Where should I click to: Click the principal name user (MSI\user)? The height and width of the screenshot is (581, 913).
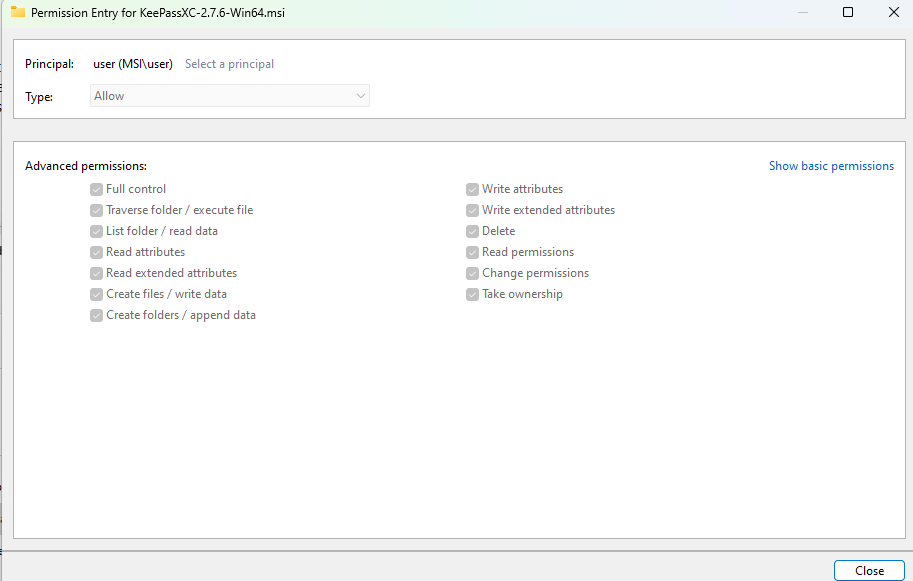point(133,64)
